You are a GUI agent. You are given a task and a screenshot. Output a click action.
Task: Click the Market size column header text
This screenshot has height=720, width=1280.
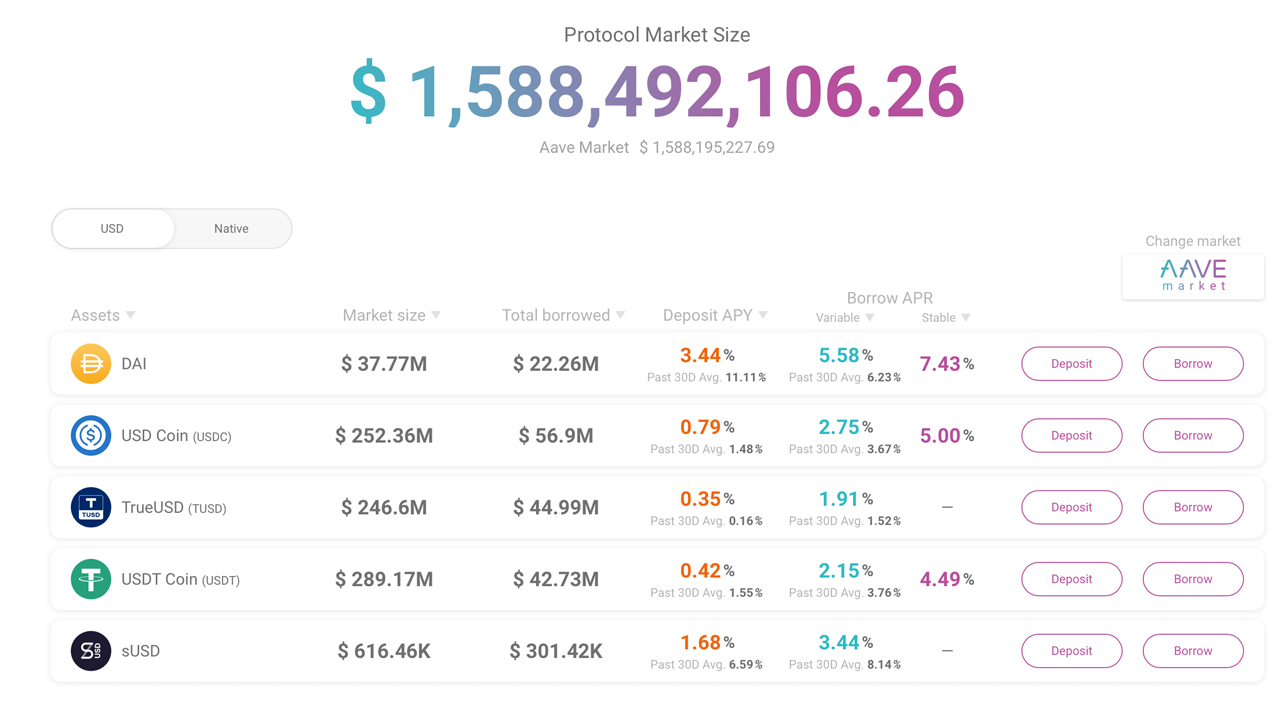[x=384, y=315]
